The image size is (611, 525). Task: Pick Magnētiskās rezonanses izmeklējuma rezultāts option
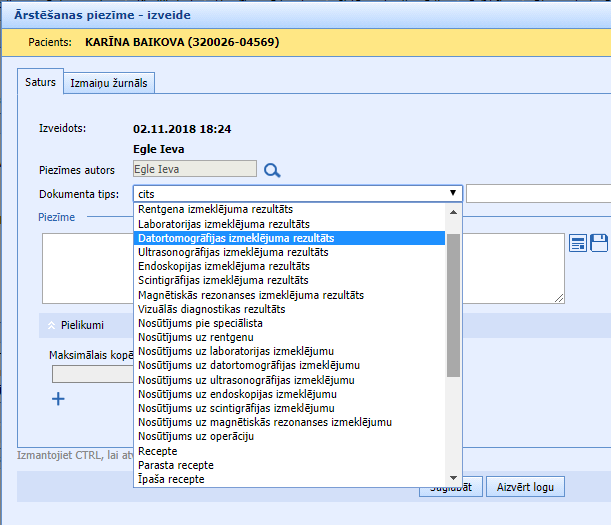point(250,295)
